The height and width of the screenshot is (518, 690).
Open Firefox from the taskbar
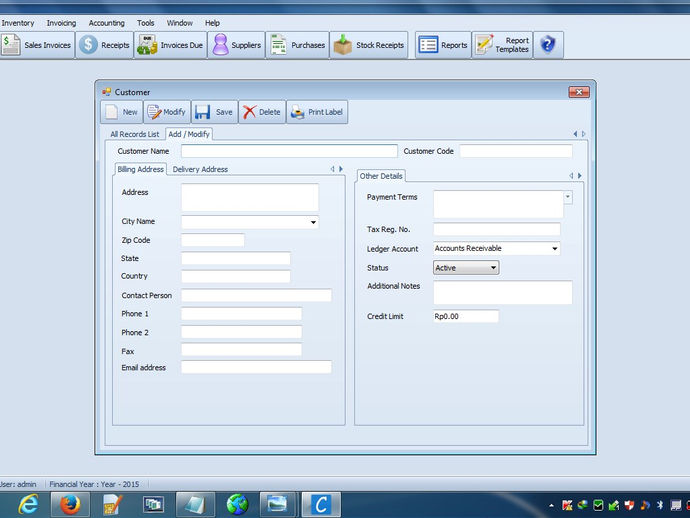[70, 504]
